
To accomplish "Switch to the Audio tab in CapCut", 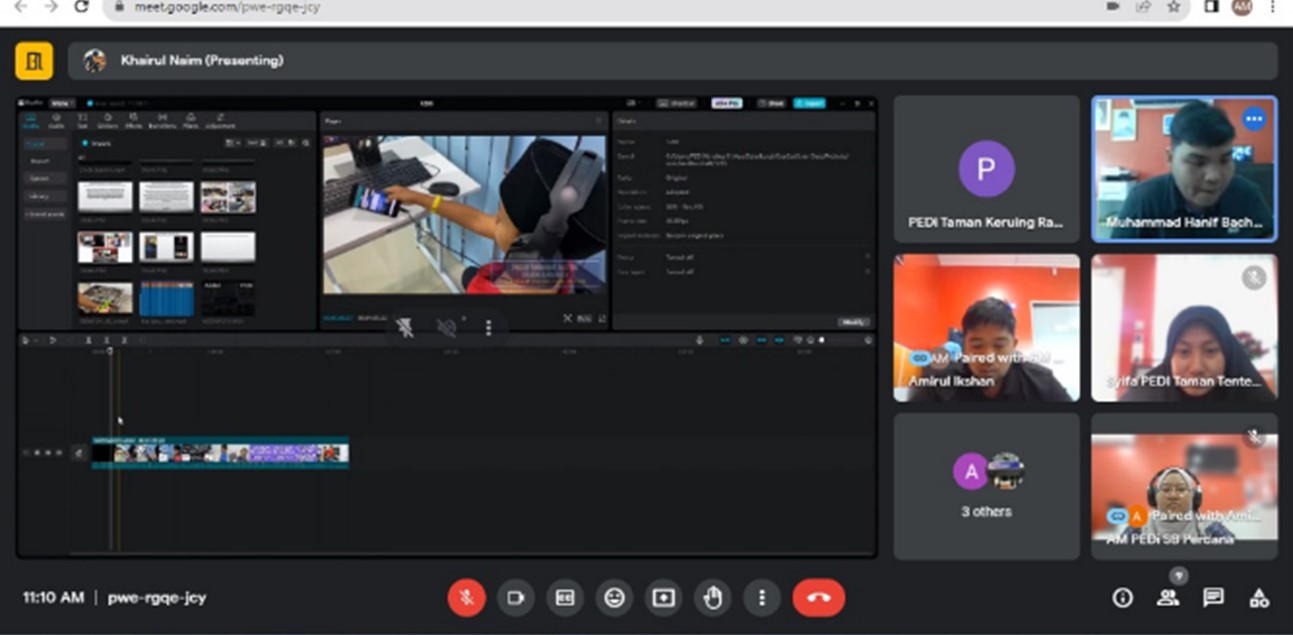I will [57, 122].
